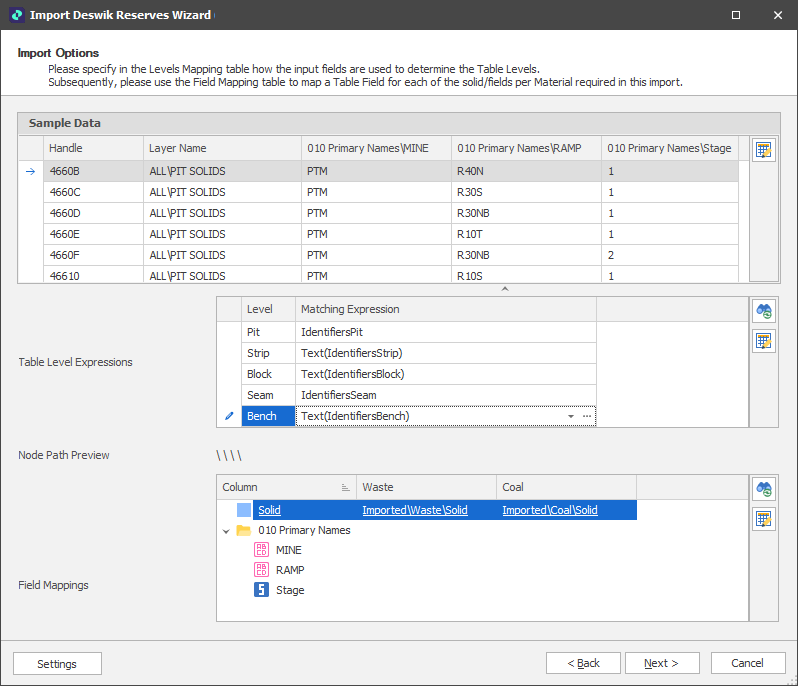Image resolution: width=799 pixels, height=689 pixels.
Task: Click the grid edit icon beside Field Mappings
Action: (x=763, y=519)
